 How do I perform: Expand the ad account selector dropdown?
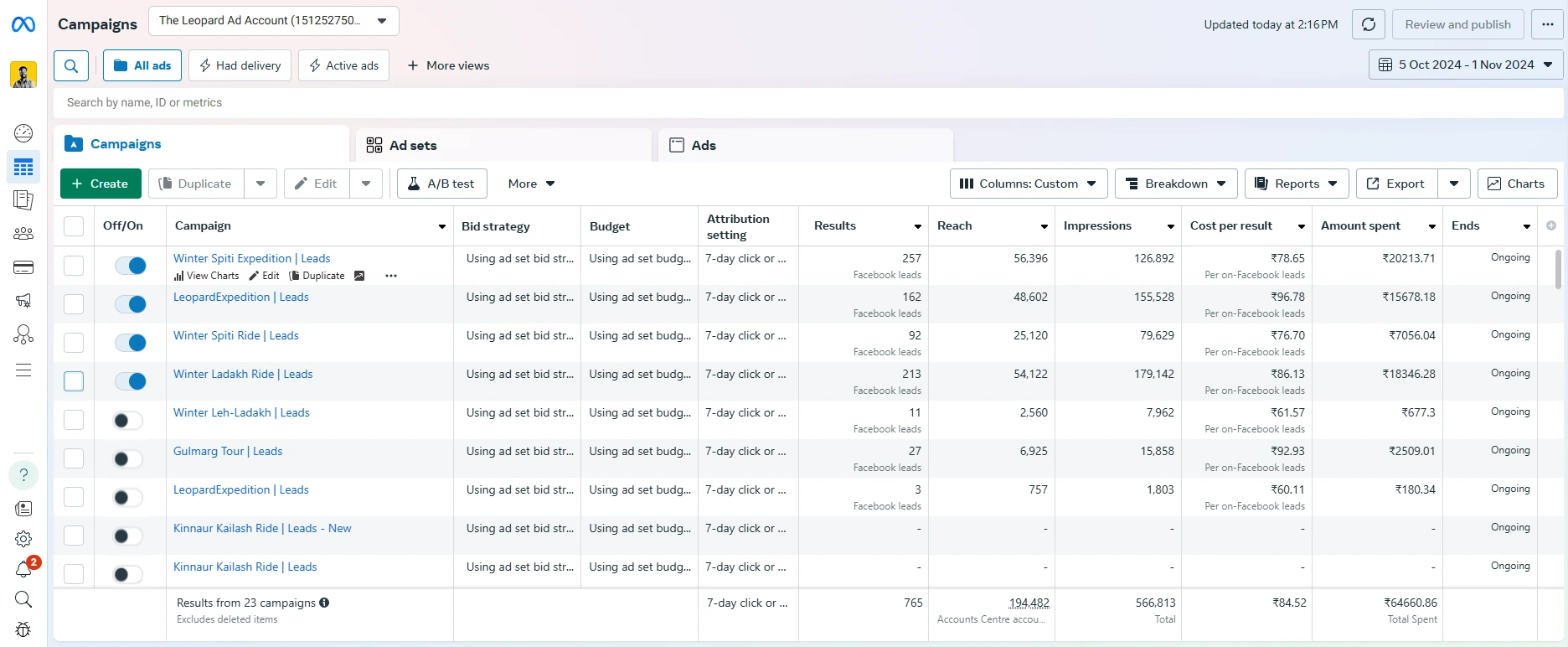pos(273,21)
